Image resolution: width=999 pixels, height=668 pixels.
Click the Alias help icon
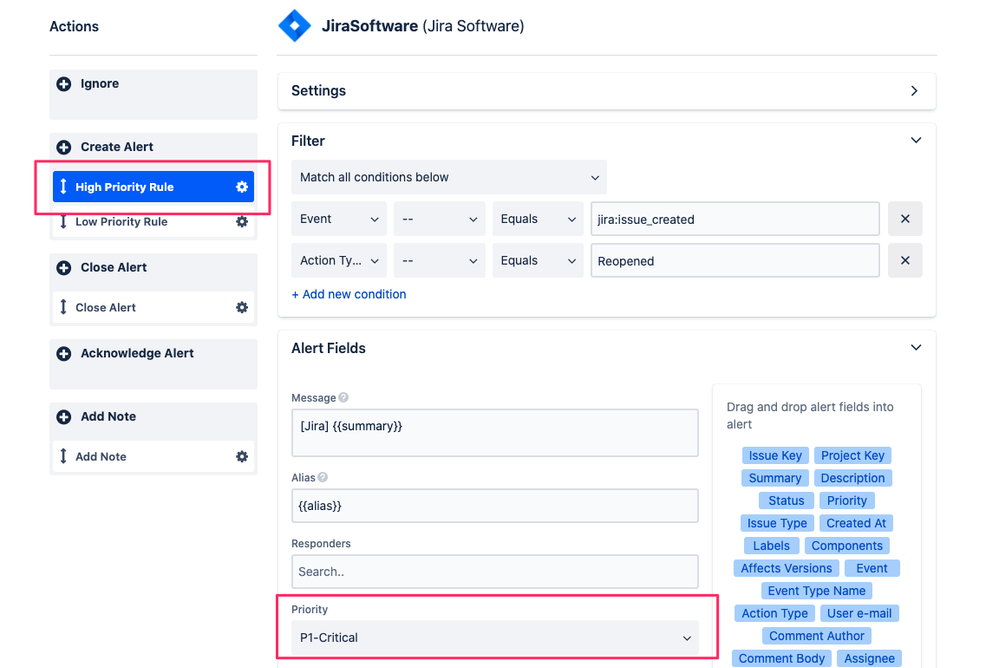[x=323, y=477]
